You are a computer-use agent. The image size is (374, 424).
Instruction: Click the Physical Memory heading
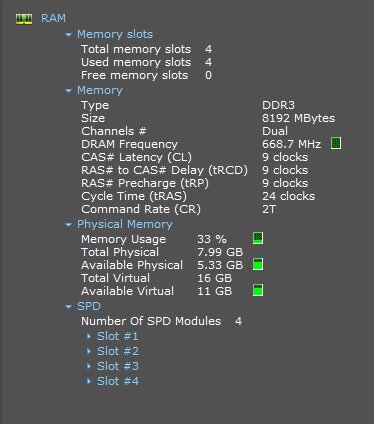(125, 224)
